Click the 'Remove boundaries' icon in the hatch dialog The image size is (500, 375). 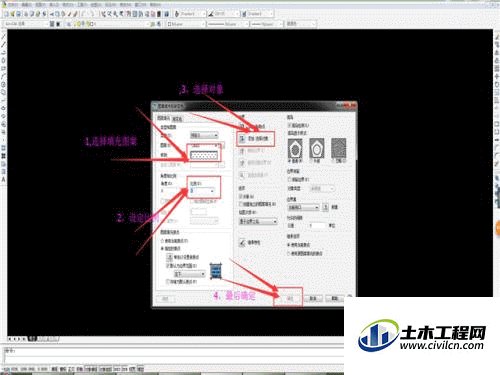click(x=242, y=151)
